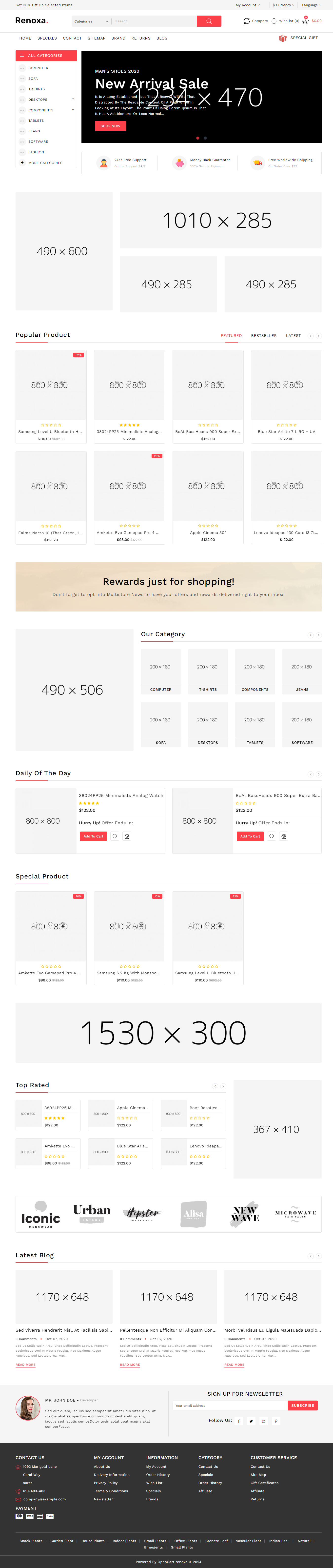This screenshot has height=1568, width=333.
Task: Click the Wishlist star icon in header
Action: point(274,21)
